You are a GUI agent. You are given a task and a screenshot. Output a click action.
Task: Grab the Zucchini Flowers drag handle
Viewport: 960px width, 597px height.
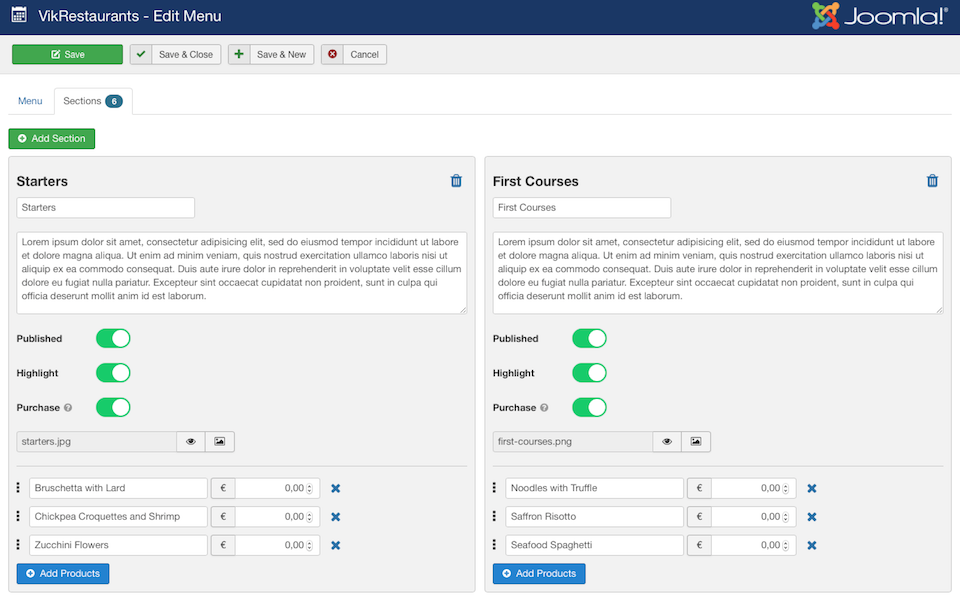tap(18, 544)
